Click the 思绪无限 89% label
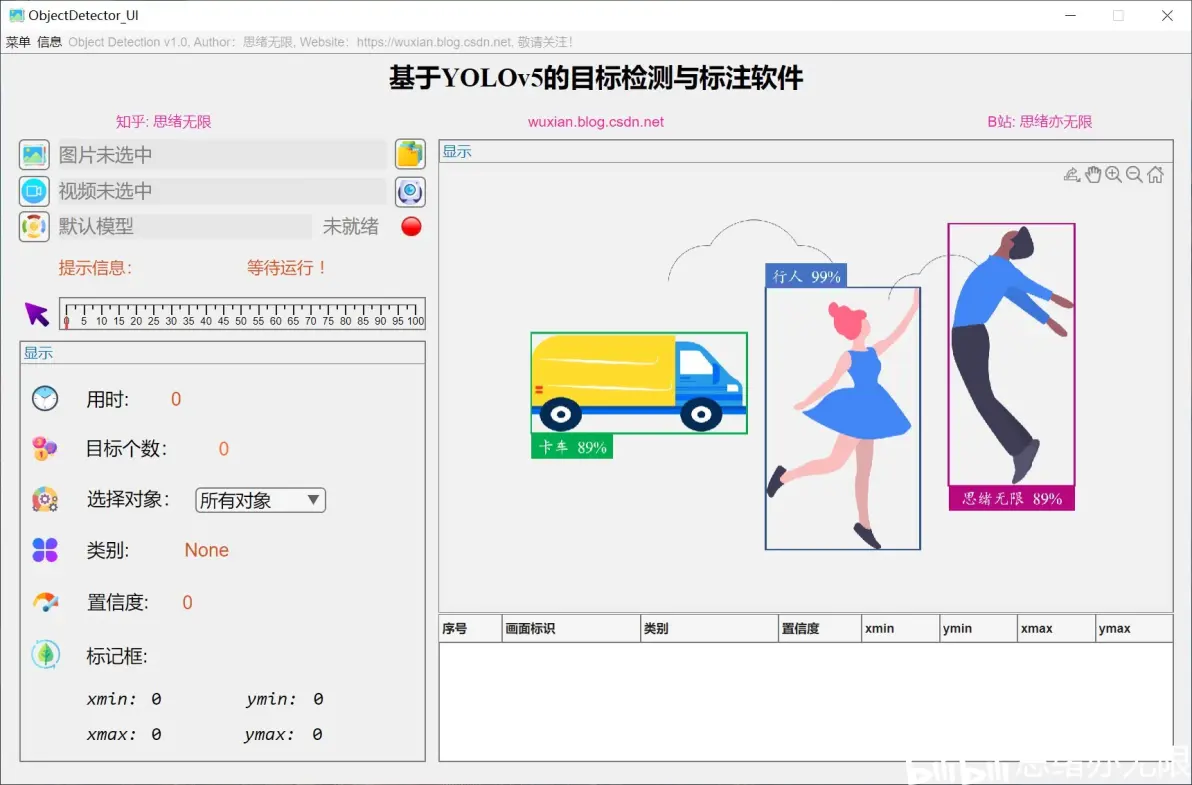Image resolution: width=1192 pixels, height=785 pixels. click(1012, 499)
